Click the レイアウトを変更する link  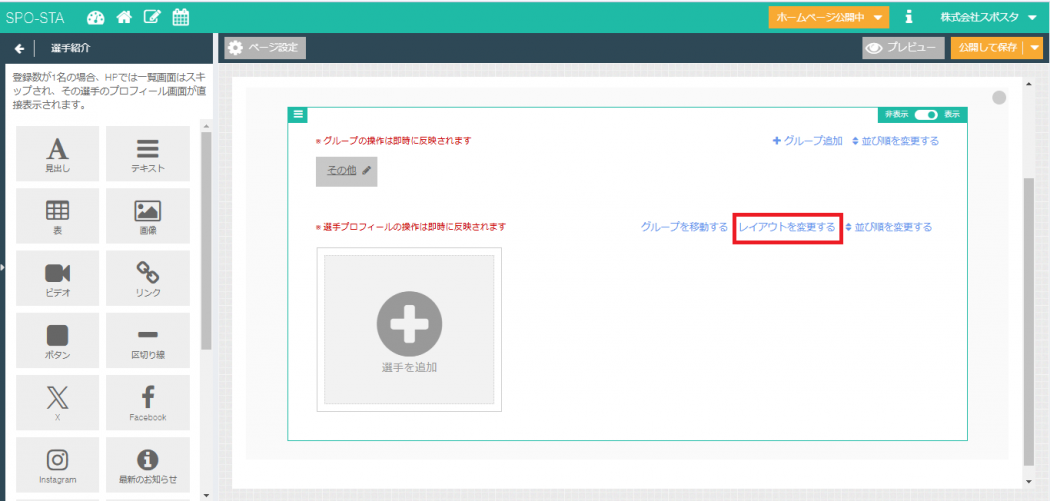point(787,227)
